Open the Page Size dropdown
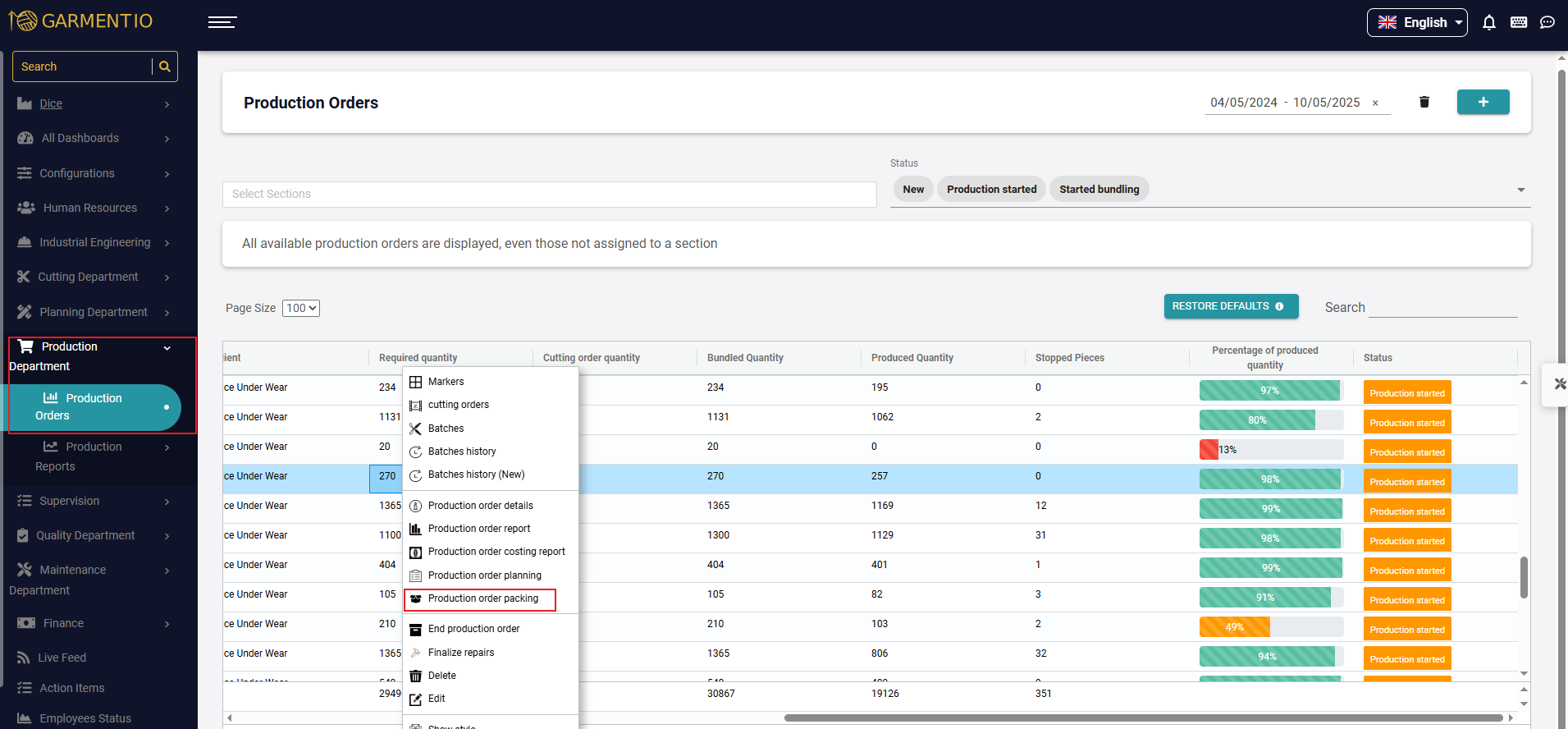The width and height of the screenshot is (1568, 729). pyautogui.click(x=301, y=308)
